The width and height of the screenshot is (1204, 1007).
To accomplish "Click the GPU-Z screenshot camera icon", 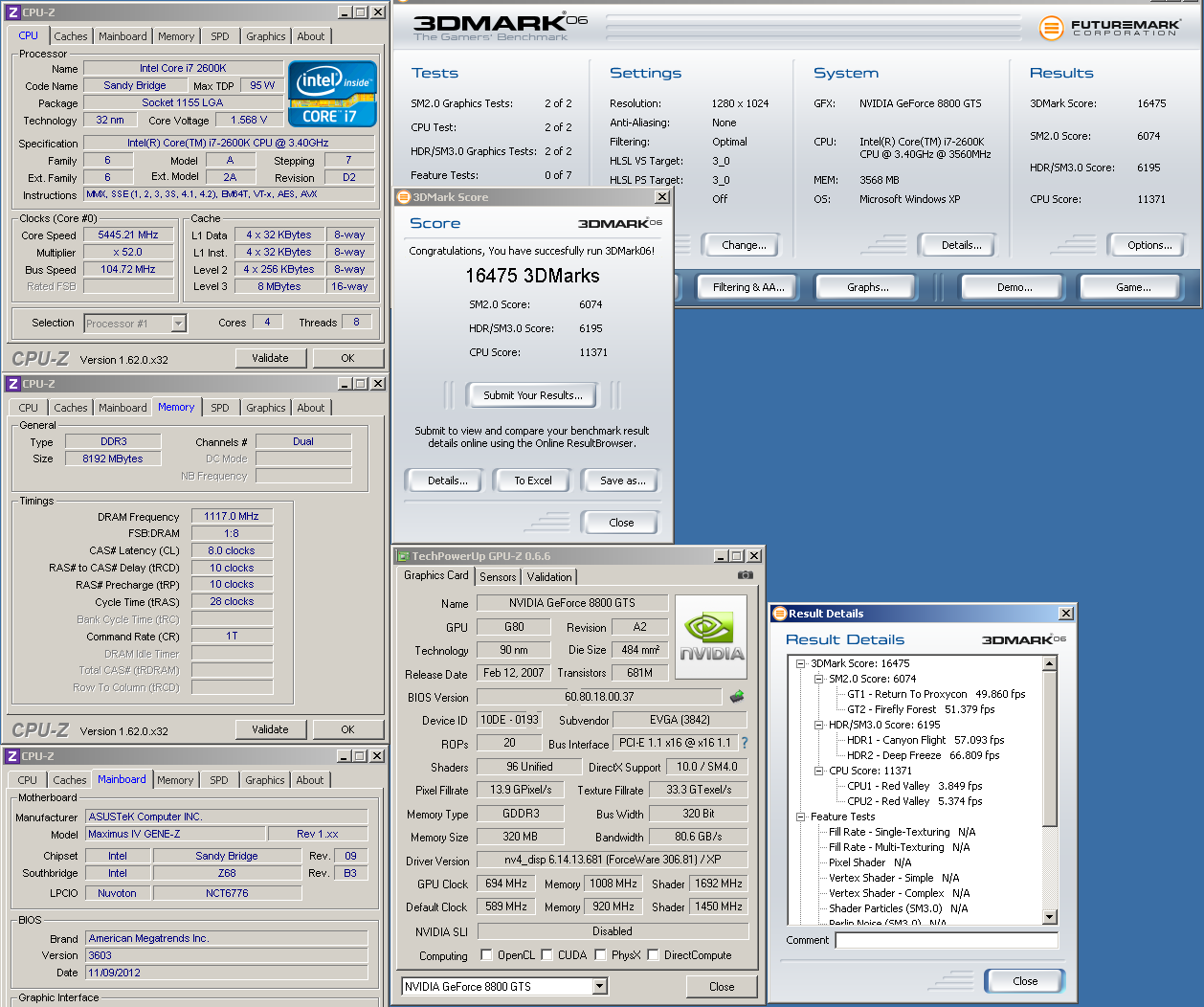I will tap(746, 575).
